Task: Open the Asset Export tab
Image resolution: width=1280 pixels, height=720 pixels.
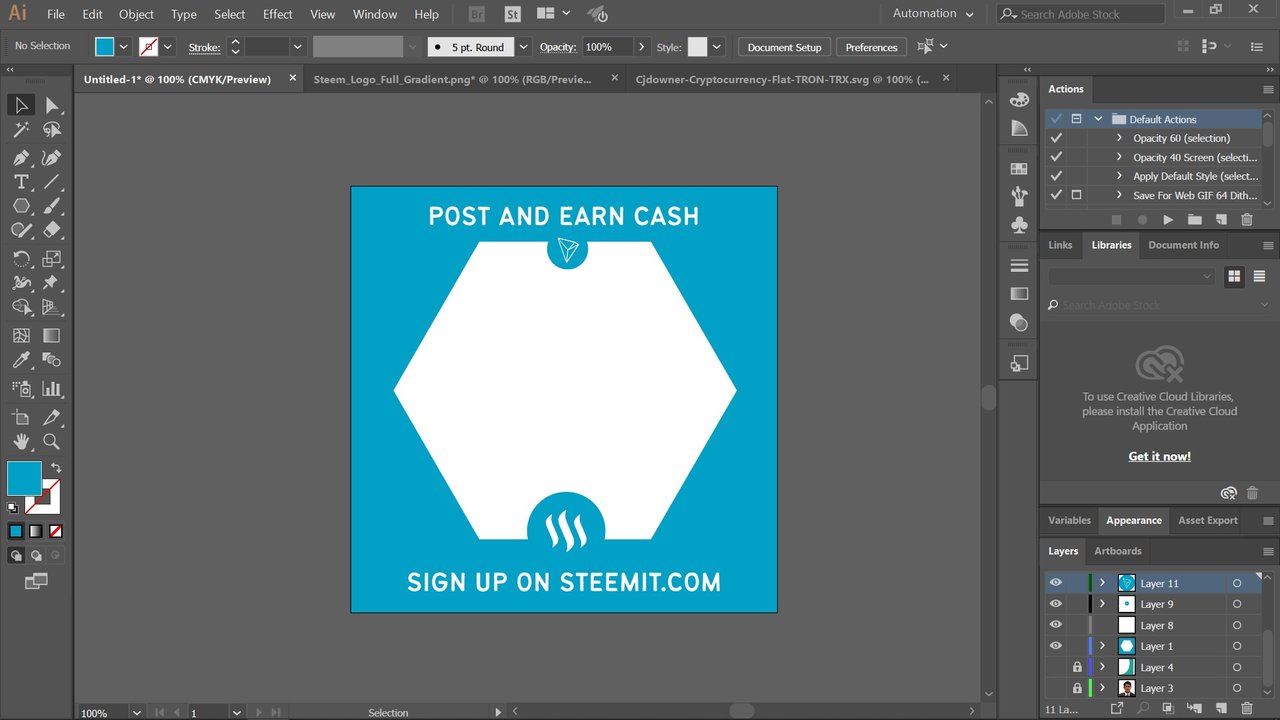Action: [1207, 520]
